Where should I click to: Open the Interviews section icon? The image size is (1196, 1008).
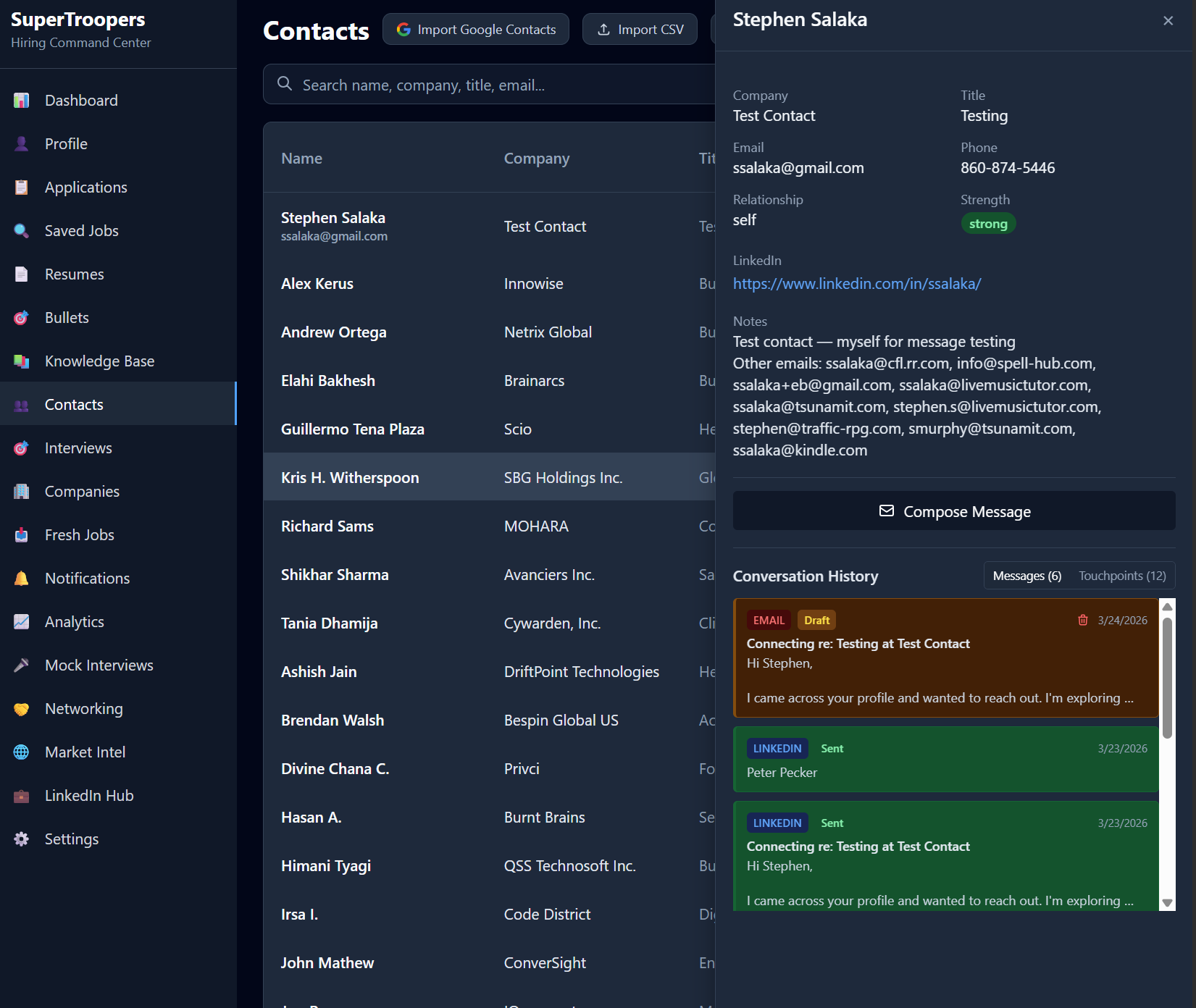pyautogui.click(x=21, y=448)
